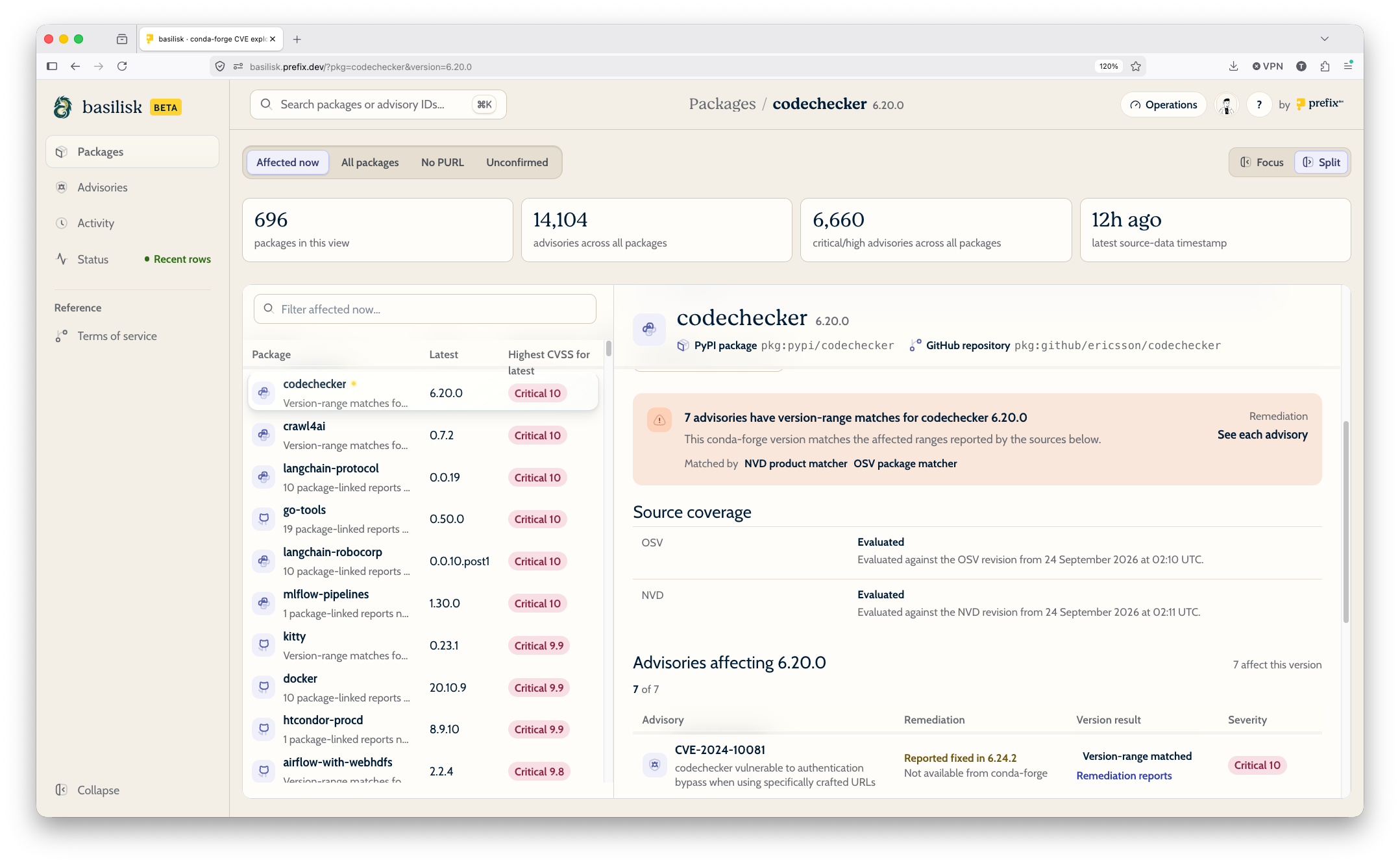Open the browser extensions puzzle icon
The height and width of the screenshot is (865, 1400).
tap(1325, 66)
